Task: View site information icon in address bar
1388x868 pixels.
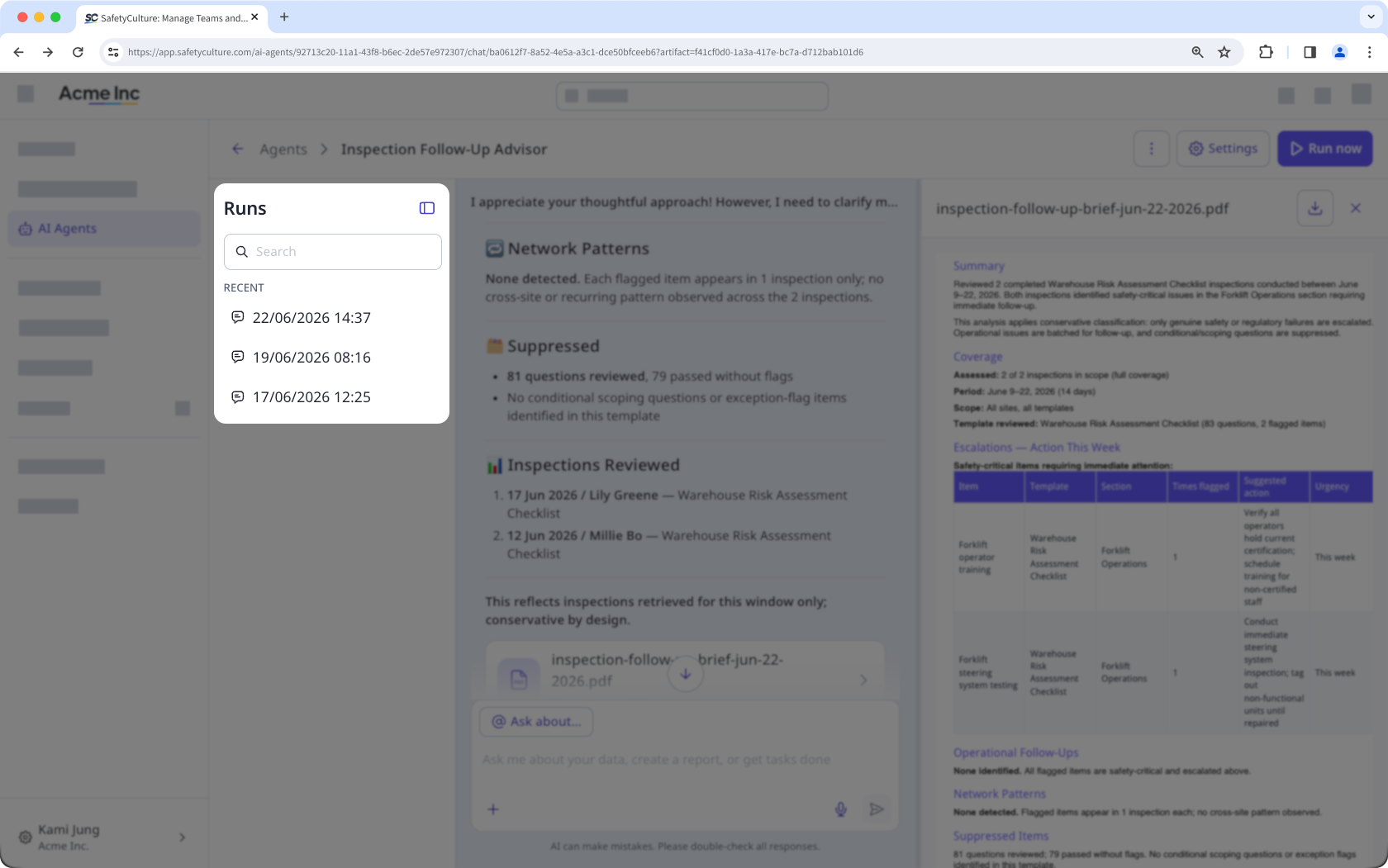Action: click(114, 52)
